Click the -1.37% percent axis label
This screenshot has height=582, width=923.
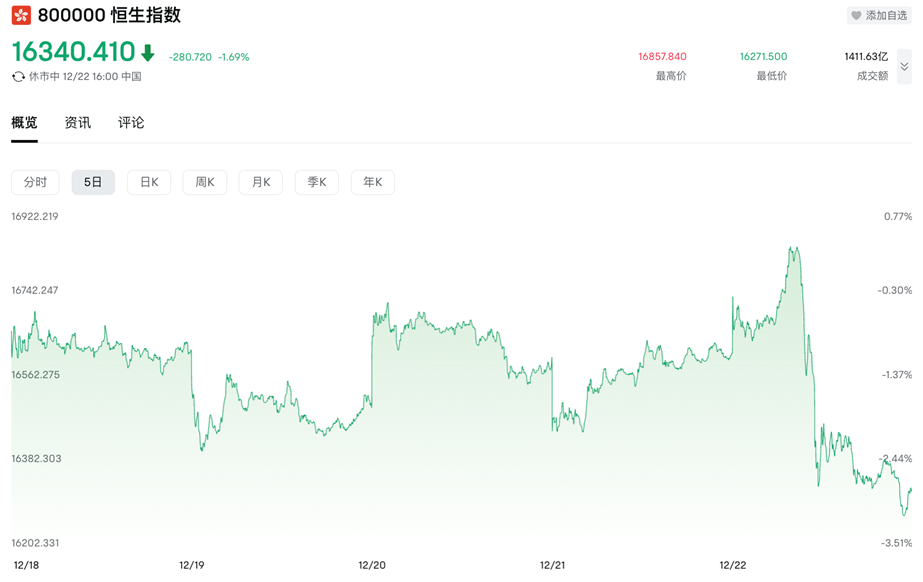897,375
